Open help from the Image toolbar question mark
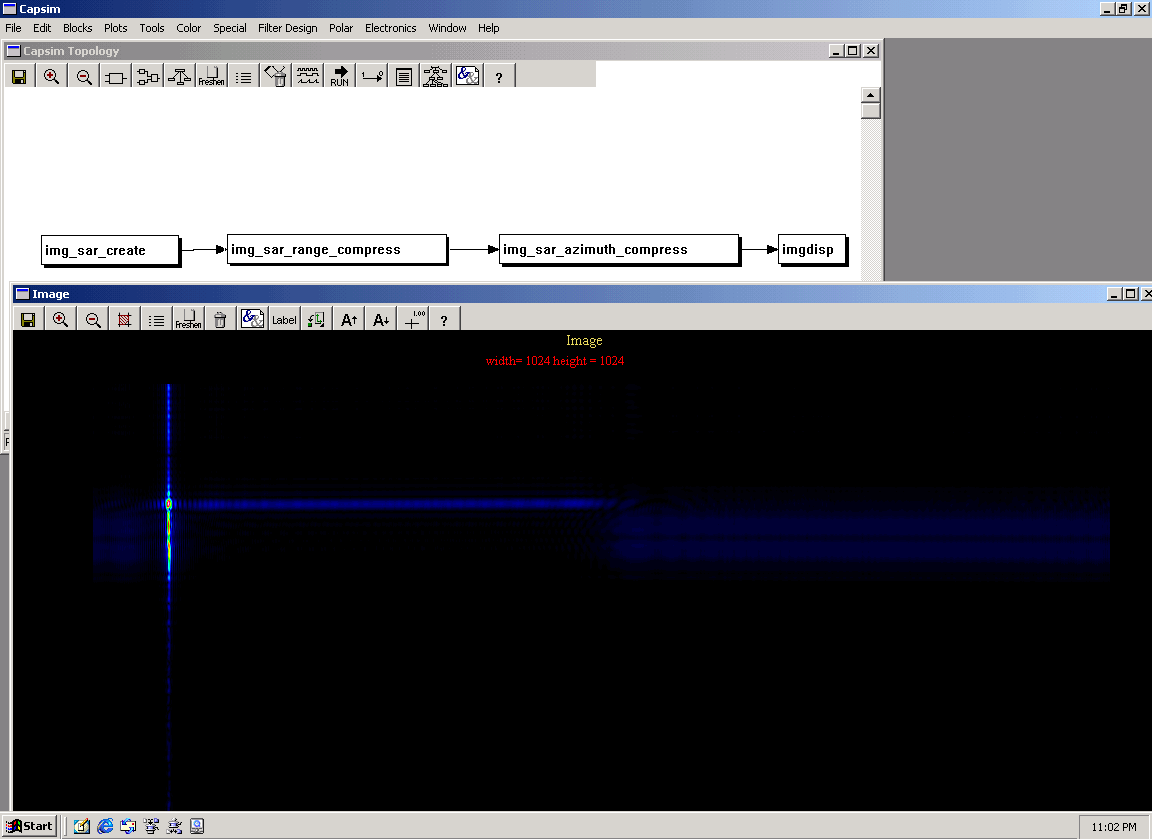This screenshot has height=839, width=1152. point(444,320)
